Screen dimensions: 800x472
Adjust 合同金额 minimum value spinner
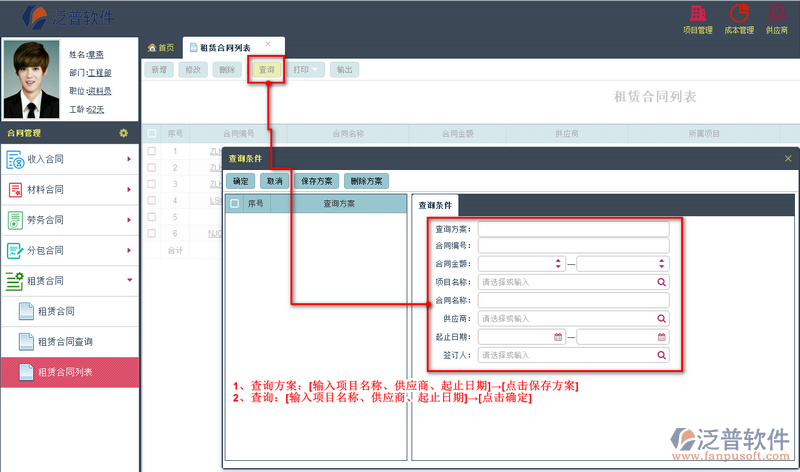558,264
